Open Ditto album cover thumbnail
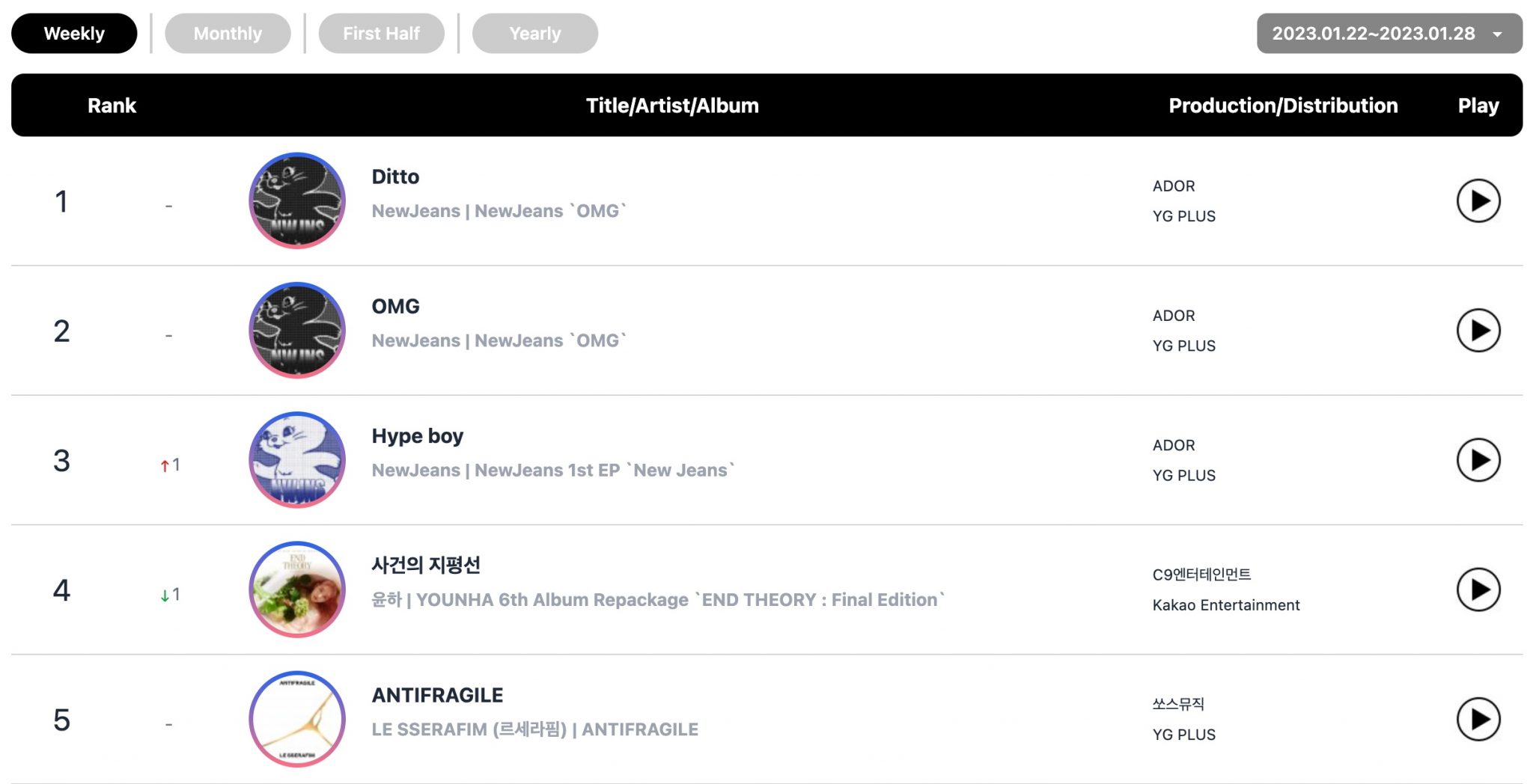 pyautogui.click(x=297, y=200)
